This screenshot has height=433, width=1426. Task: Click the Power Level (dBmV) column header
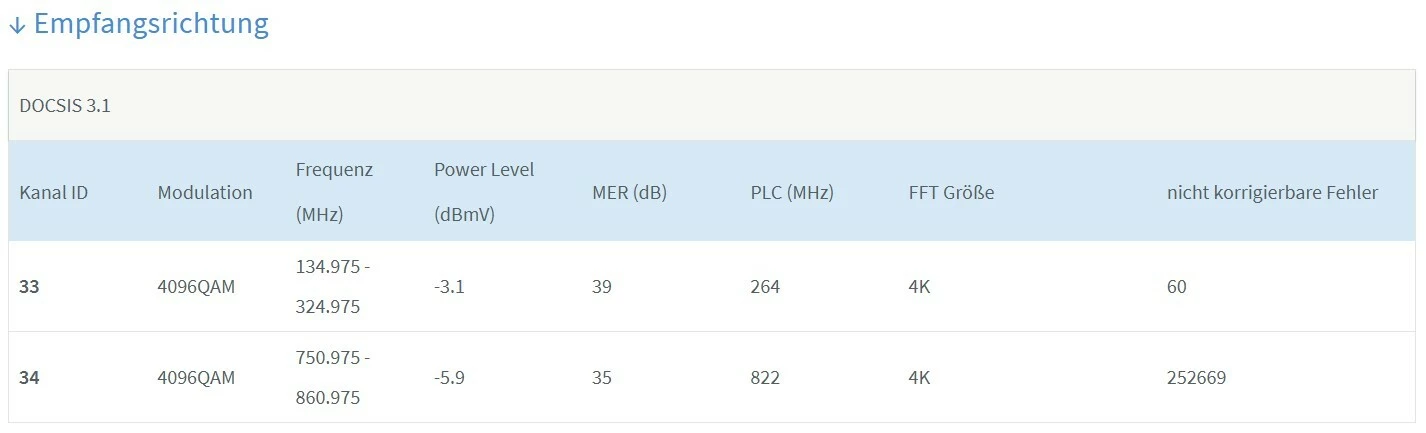[484, 192]
